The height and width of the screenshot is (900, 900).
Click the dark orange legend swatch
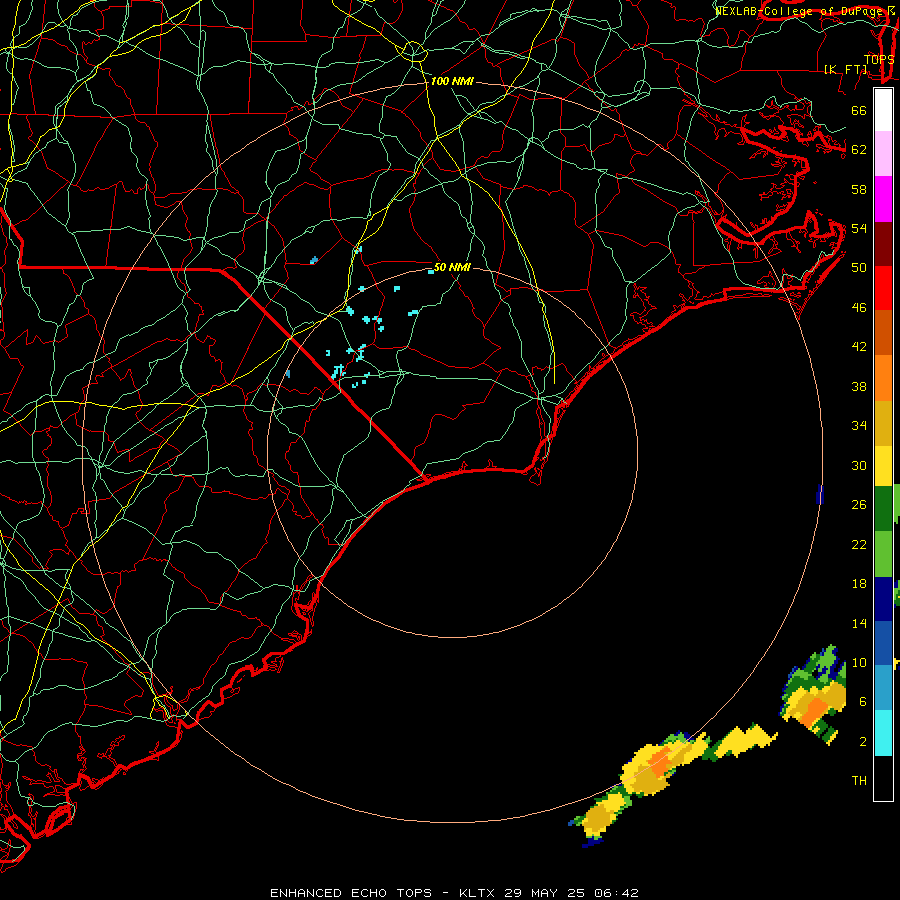click(883, 332)
